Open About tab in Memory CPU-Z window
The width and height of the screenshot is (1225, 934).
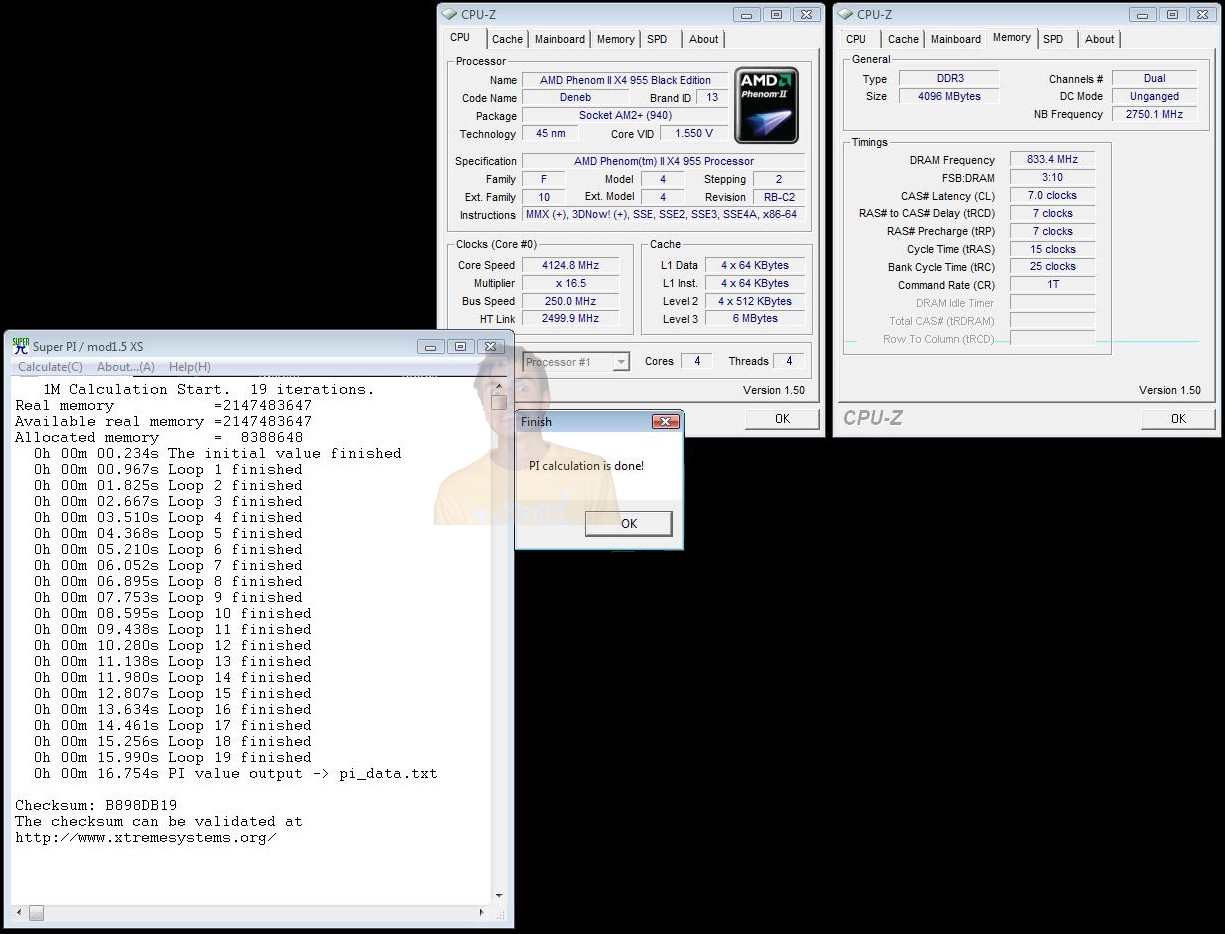1099,39
